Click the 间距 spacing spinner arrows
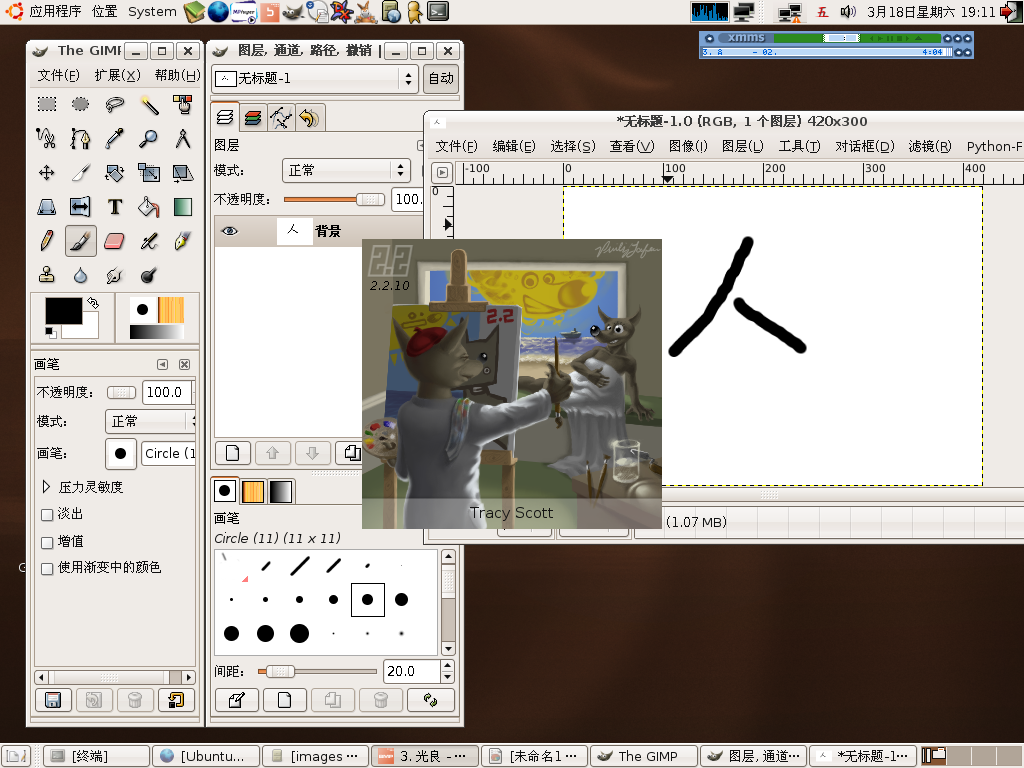 click(x=447, y=671)
